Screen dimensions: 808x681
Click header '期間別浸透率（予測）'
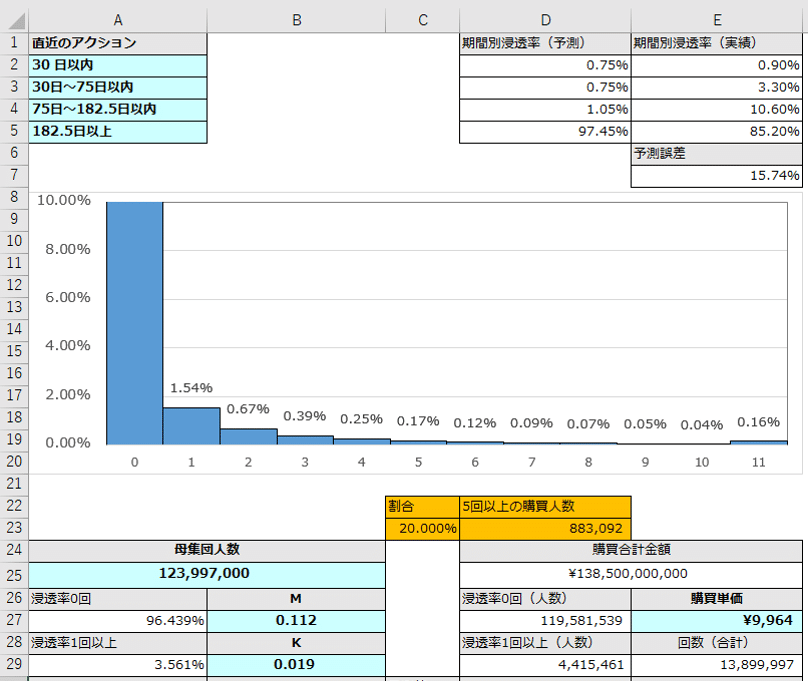coord(545,43)
